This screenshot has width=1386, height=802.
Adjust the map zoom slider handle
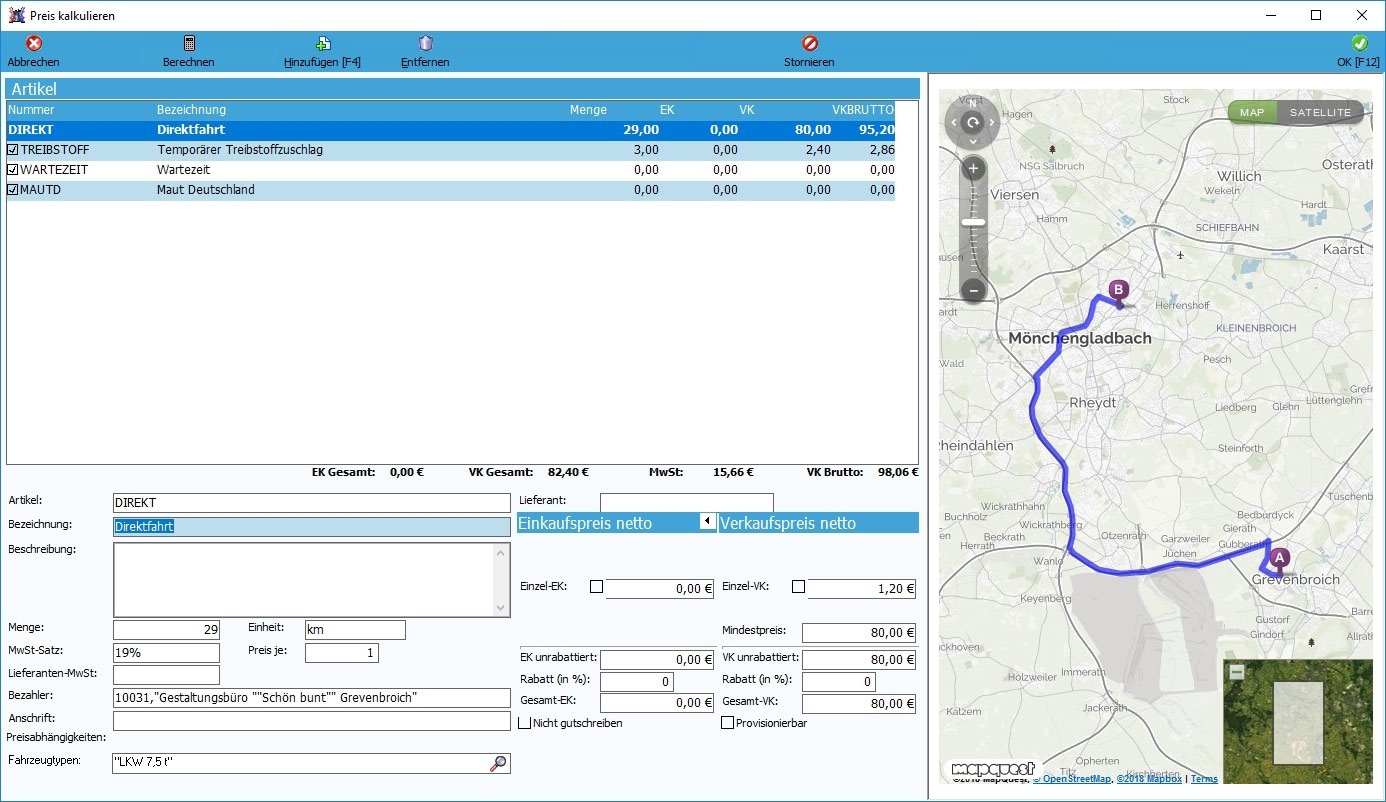click(x=973, y=222)
